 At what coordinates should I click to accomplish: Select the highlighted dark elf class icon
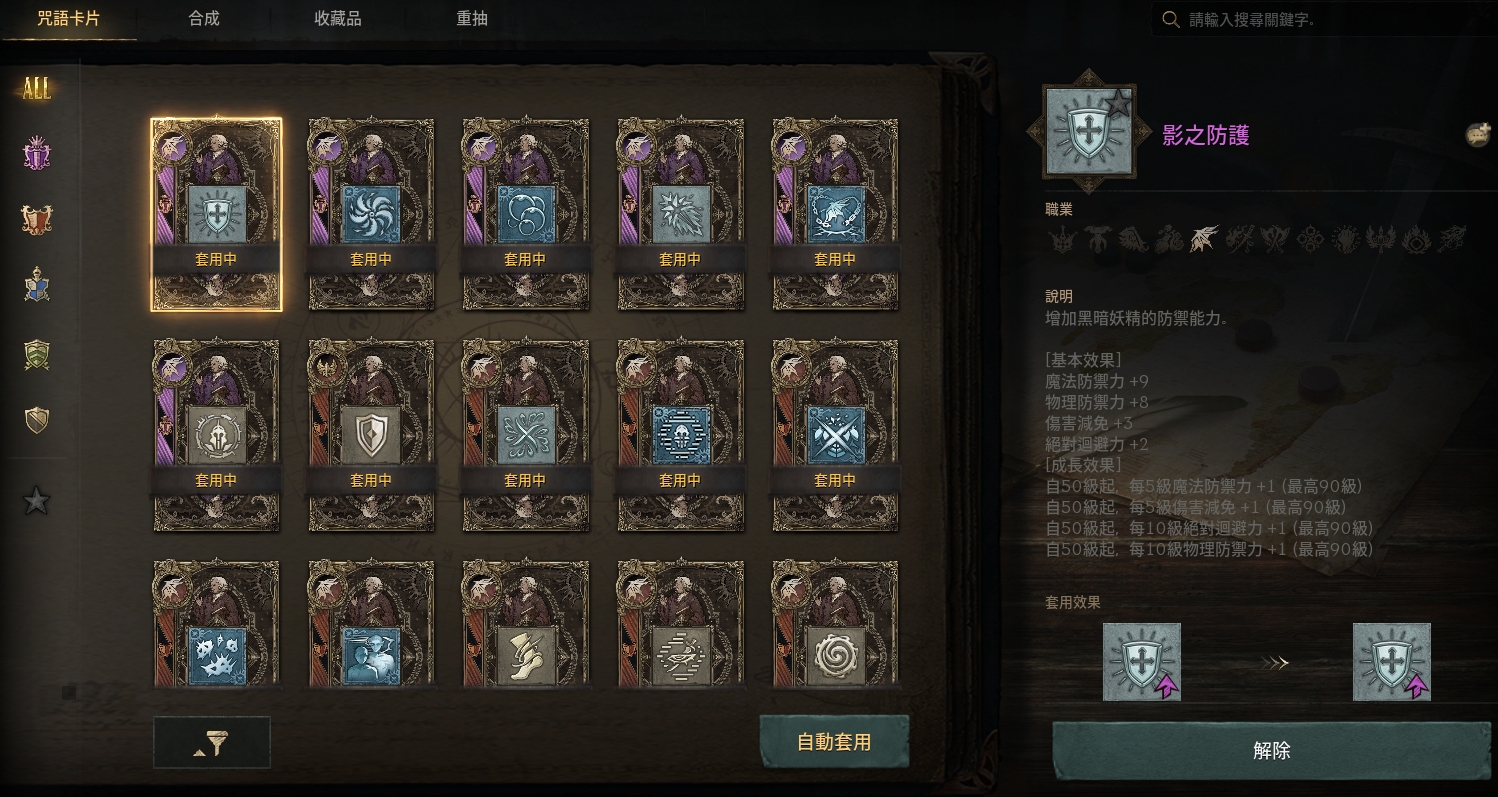coord(1203,240)
